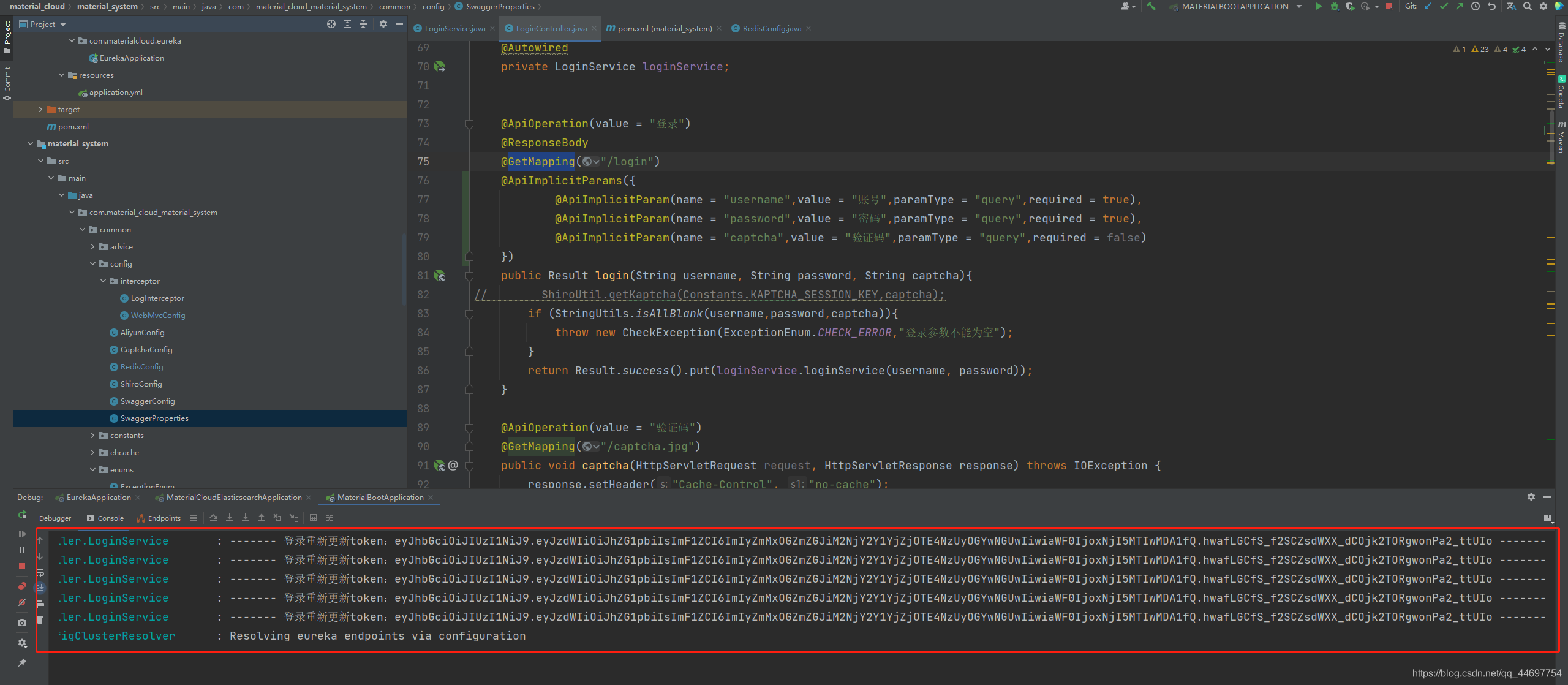Toggle soft-wrap in the console gutter
The image size is (1568, 685).
tap(40, 572)
